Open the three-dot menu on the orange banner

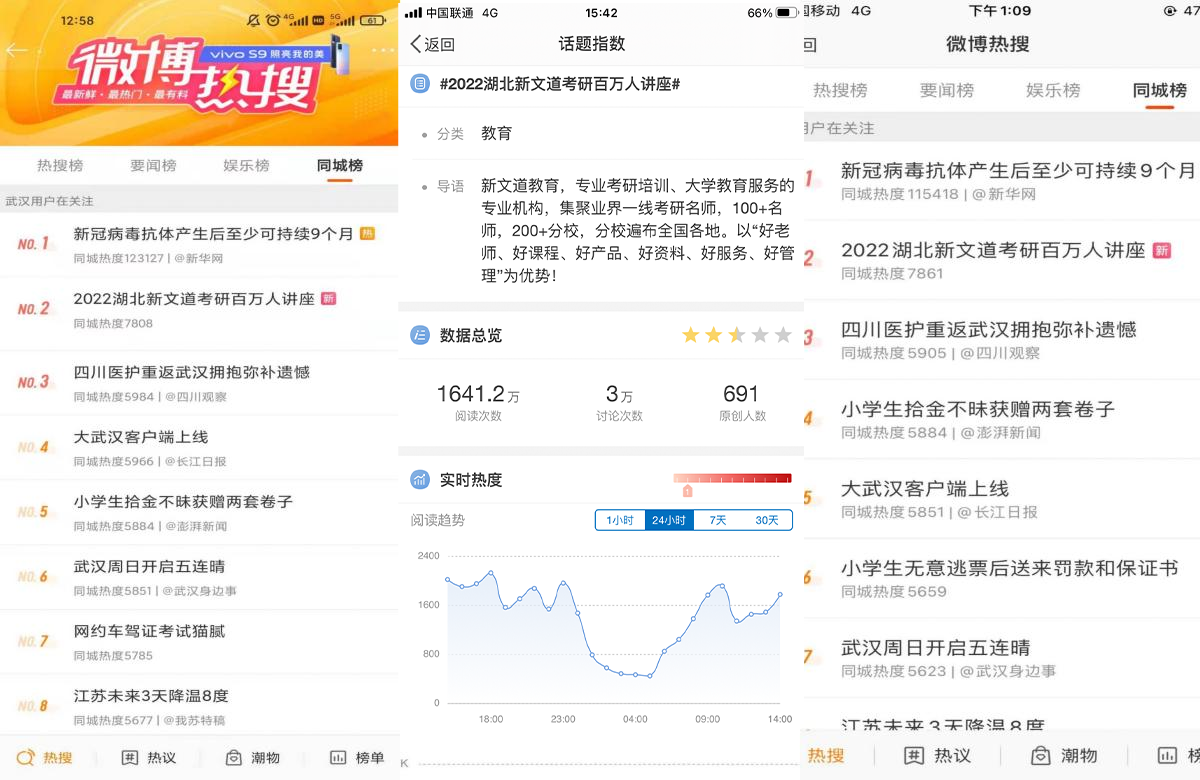click(382, 50)
